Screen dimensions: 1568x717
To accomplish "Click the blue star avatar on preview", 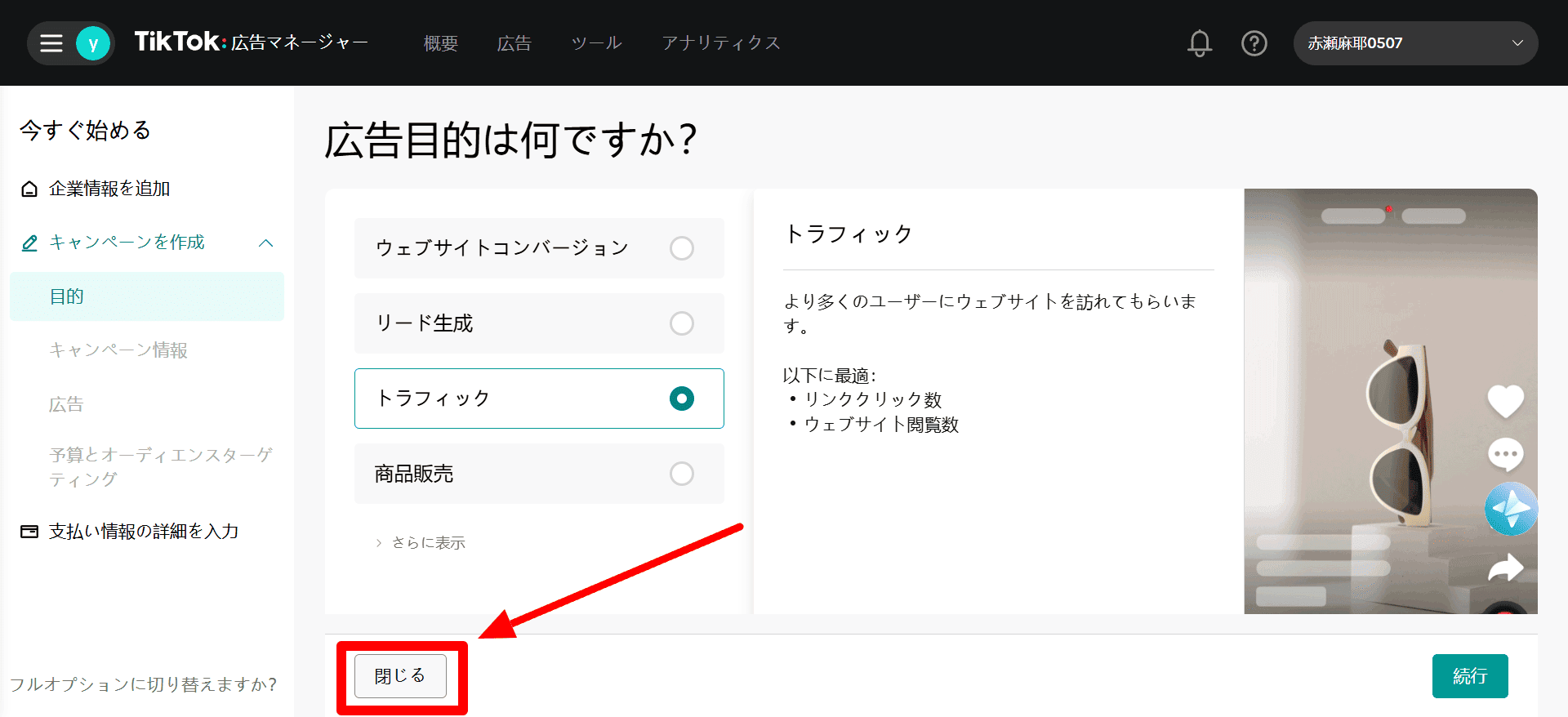I will 1511,509.
